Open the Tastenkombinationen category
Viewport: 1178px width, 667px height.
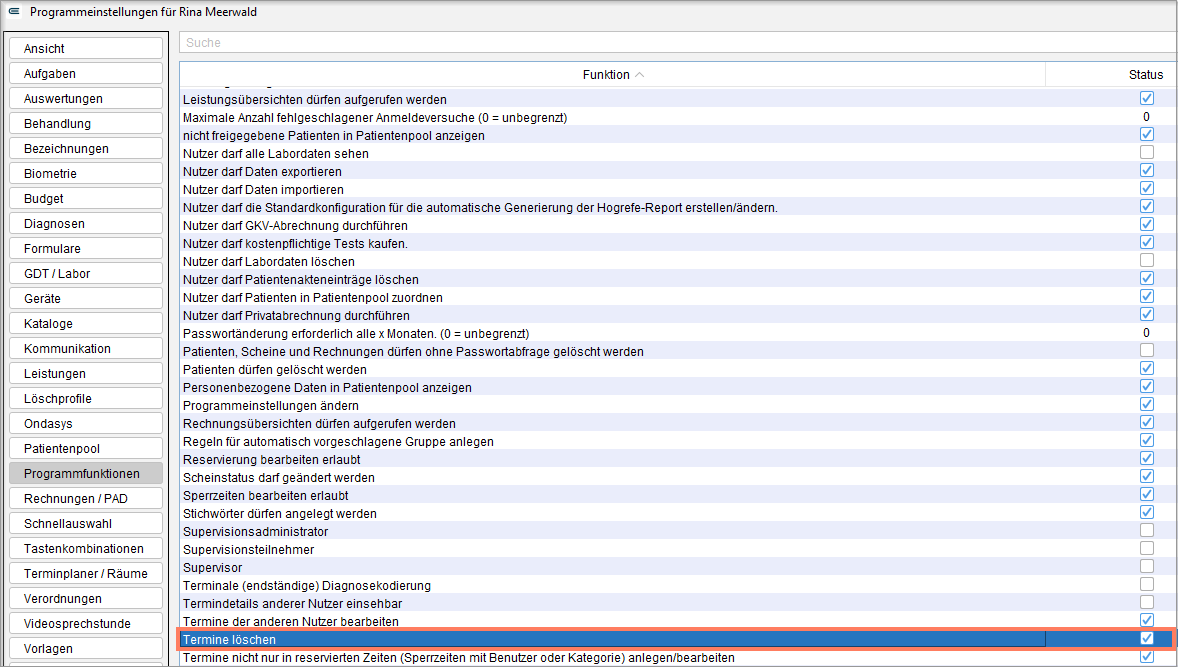(86, 548)
